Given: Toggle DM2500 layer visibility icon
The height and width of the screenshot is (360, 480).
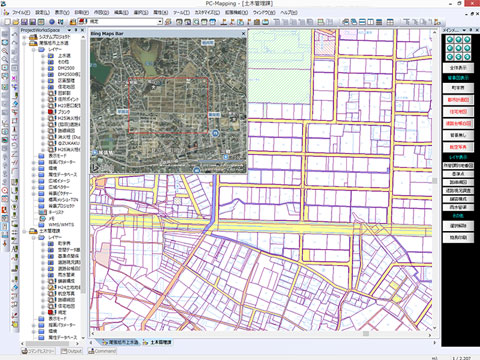Looking at the screenshot, I should [x=51, y=68].
